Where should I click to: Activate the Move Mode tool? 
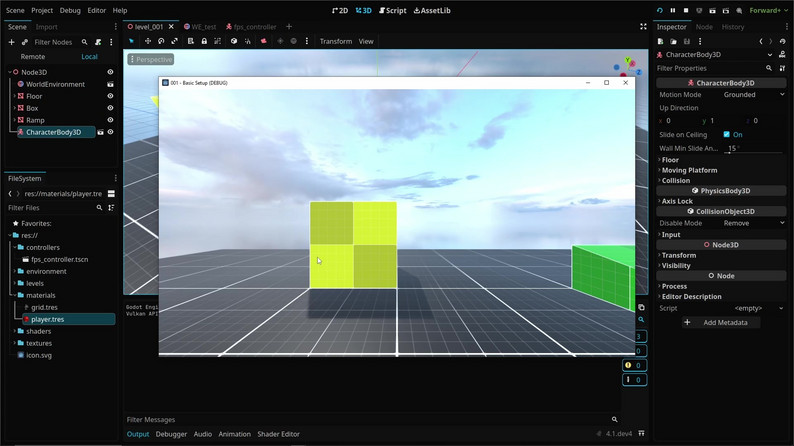click(x=148, y=41)
